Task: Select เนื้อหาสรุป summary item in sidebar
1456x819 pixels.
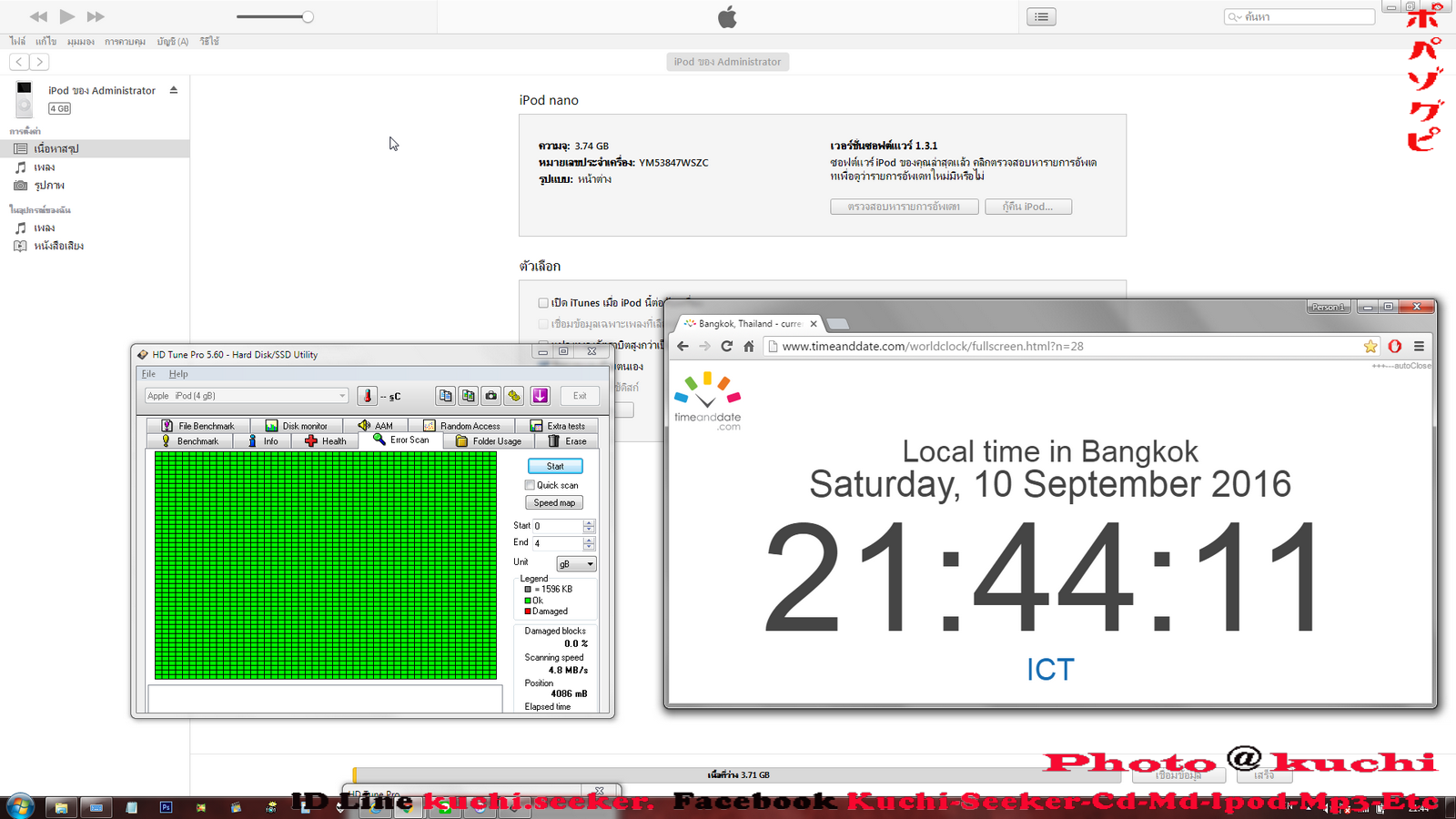Action: (95, 148)
